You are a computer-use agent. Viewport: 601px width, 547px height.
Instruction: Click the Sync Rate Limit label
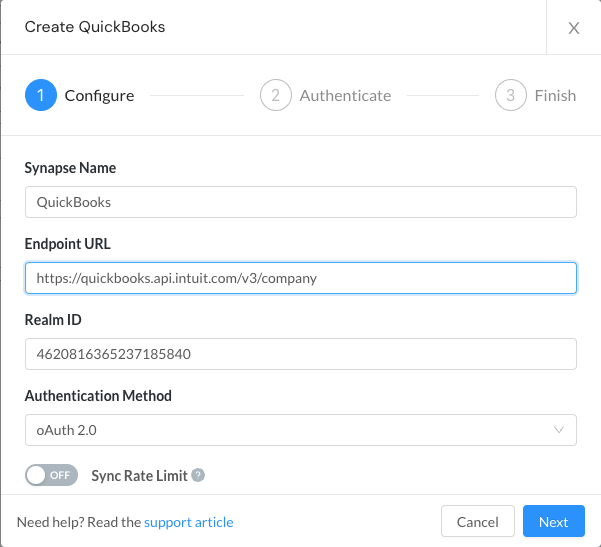click(x=140, y=476)
